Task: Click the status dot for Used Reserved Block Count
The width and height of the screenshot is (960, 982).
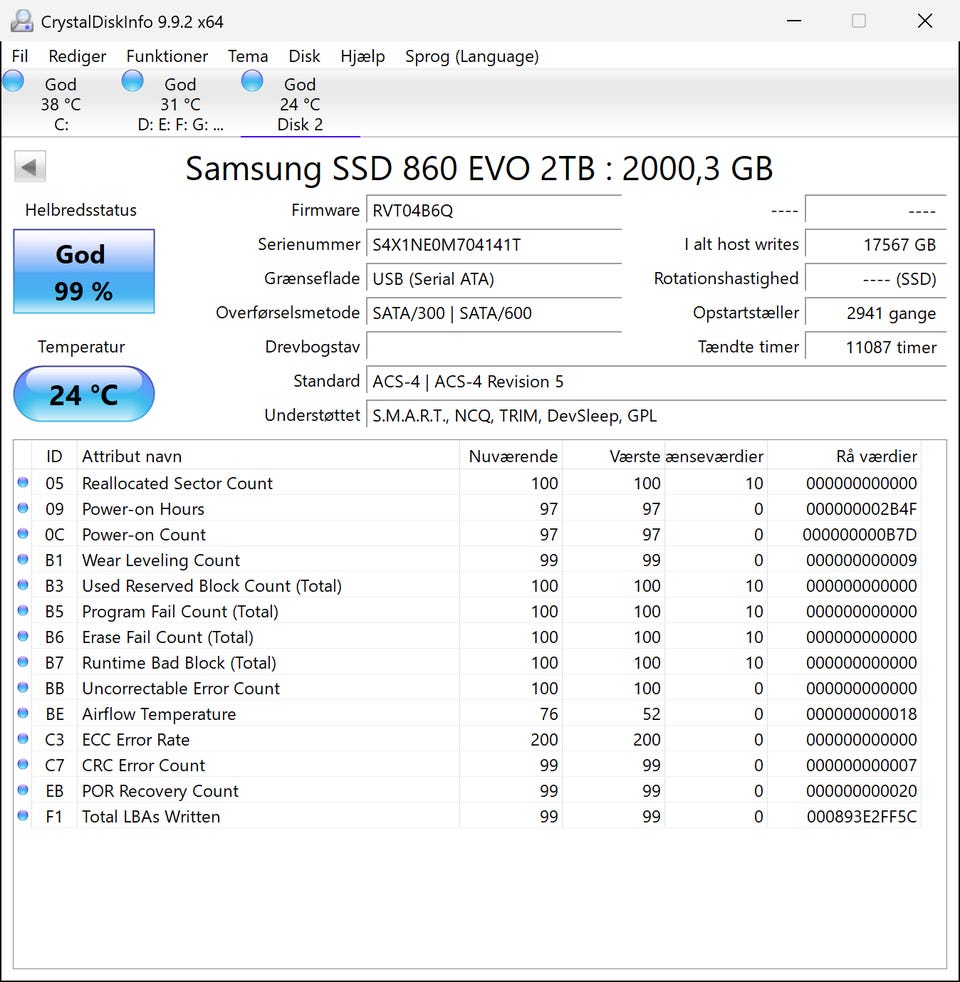Action: [x=23, y=585]
